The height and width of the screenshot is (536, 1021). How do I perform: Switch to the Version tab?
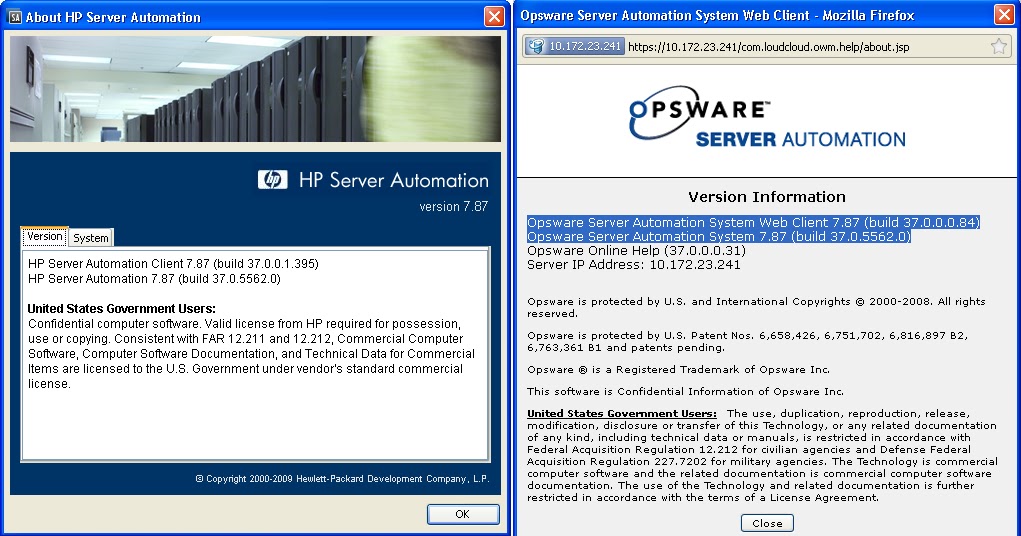[44, 236]
